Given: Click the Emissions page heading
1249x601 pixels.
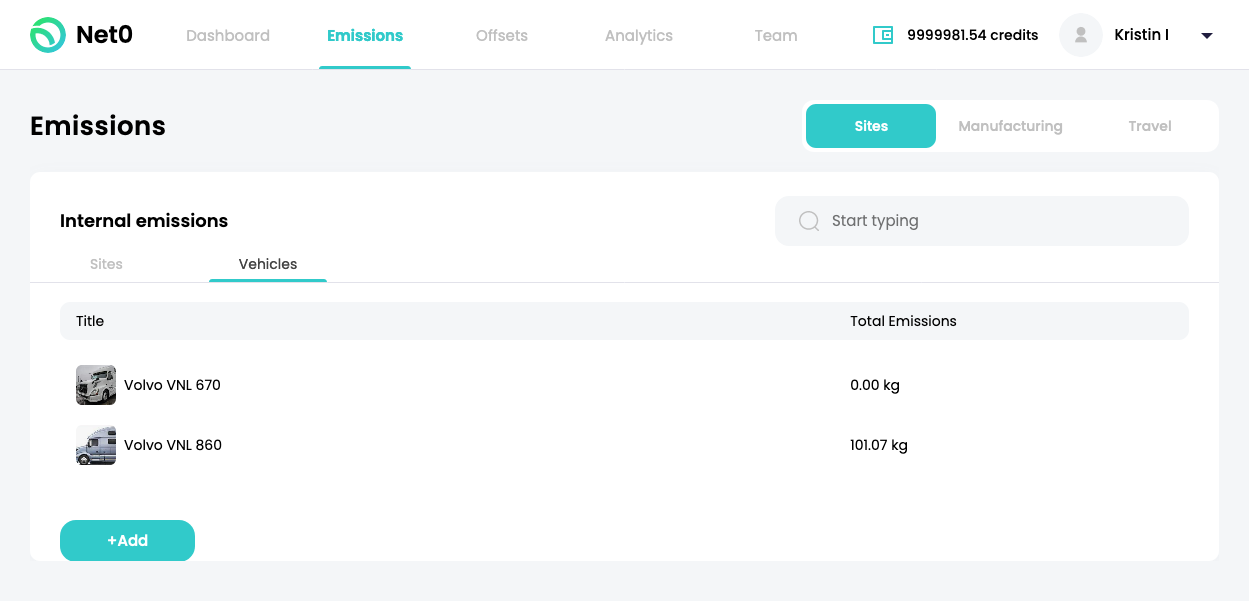Looking at the screenshot, I should click(x=98, y=126).
